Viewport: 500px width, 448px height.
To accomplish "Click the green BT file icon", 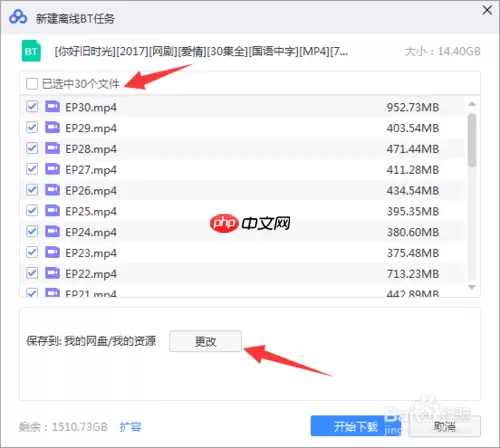I will coord(31,51).
